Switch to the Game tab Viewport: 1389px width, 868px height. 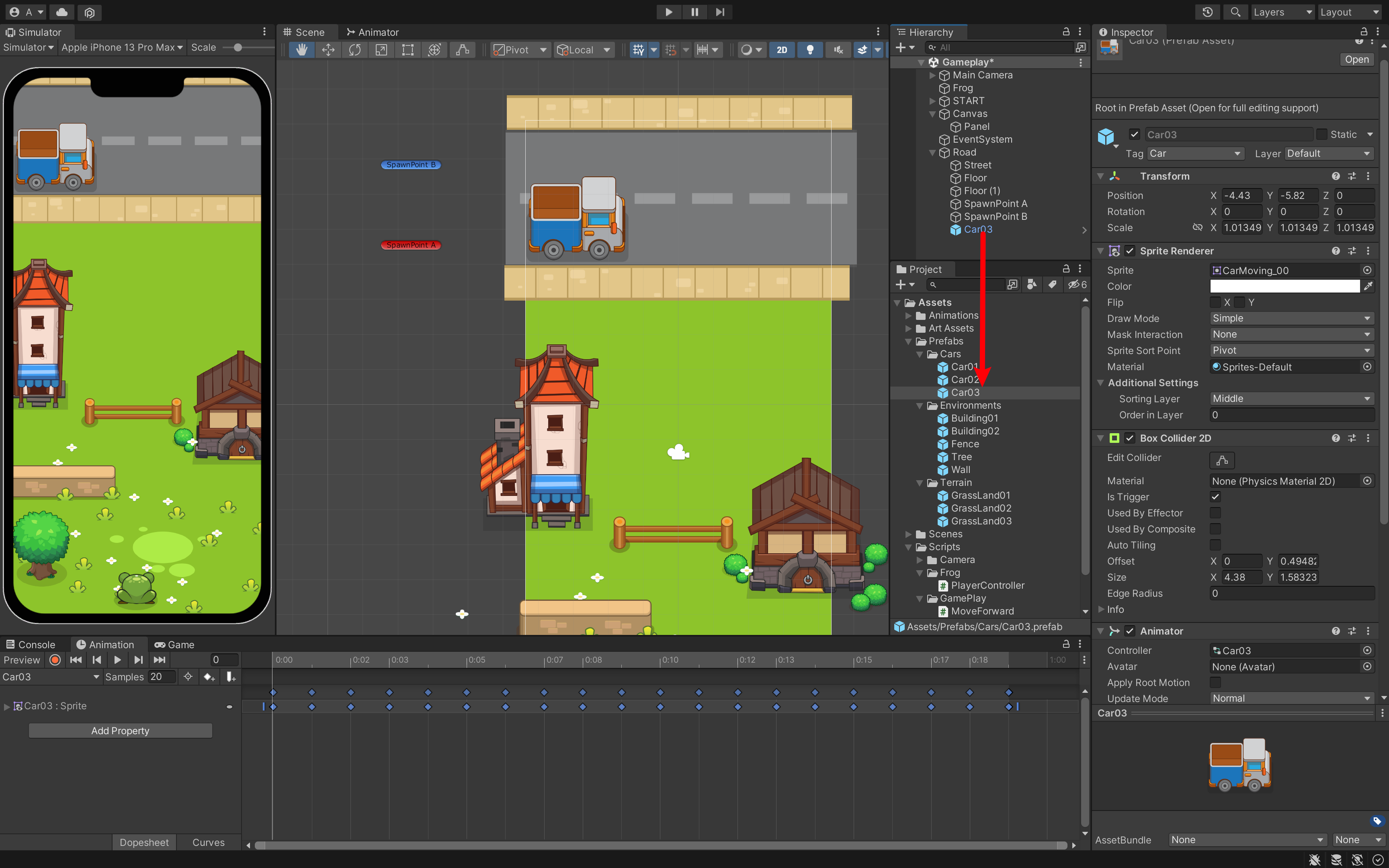(174, 645)
